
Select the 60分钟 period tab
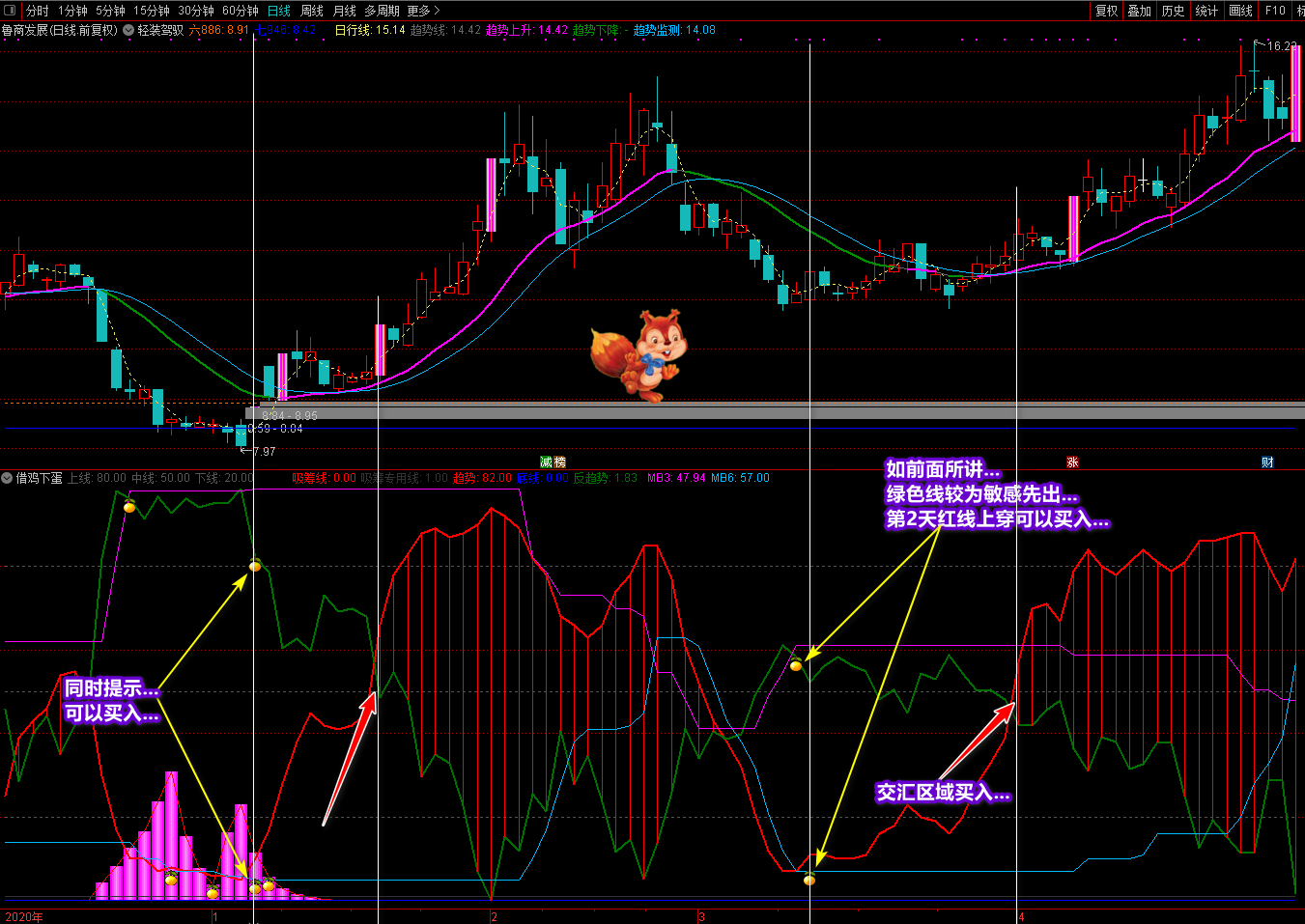pos(241,11)
